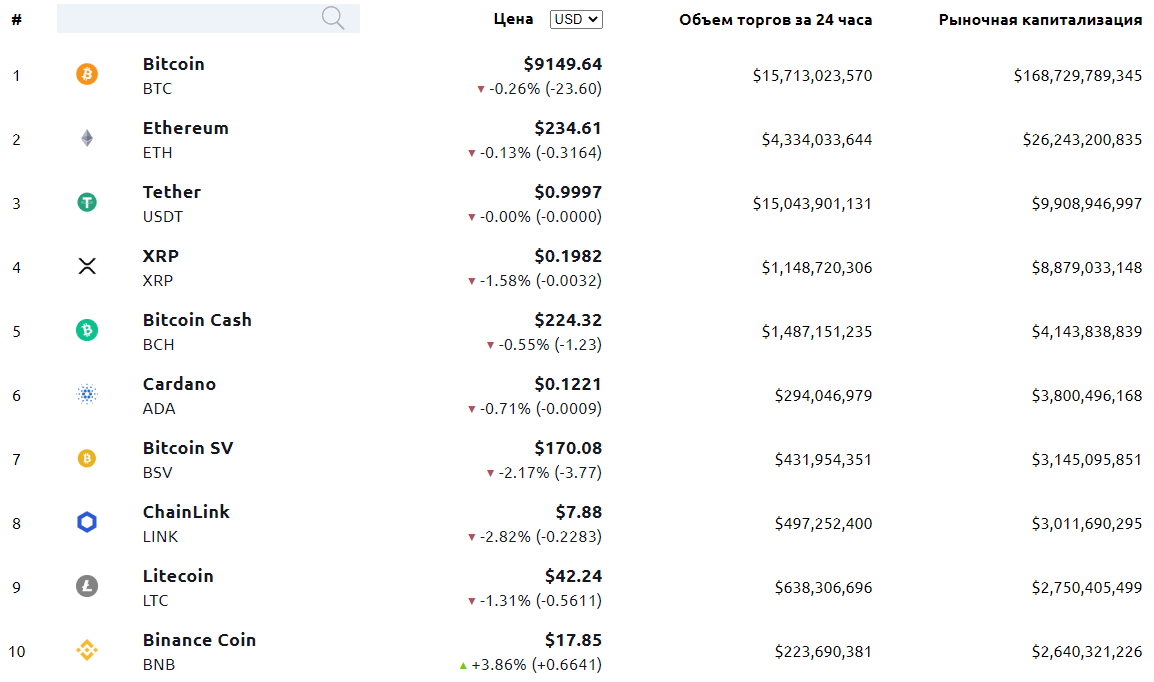Open the Litecoin coin link
The width and height of the screenshot is (1154, 682).
[178, 576]
